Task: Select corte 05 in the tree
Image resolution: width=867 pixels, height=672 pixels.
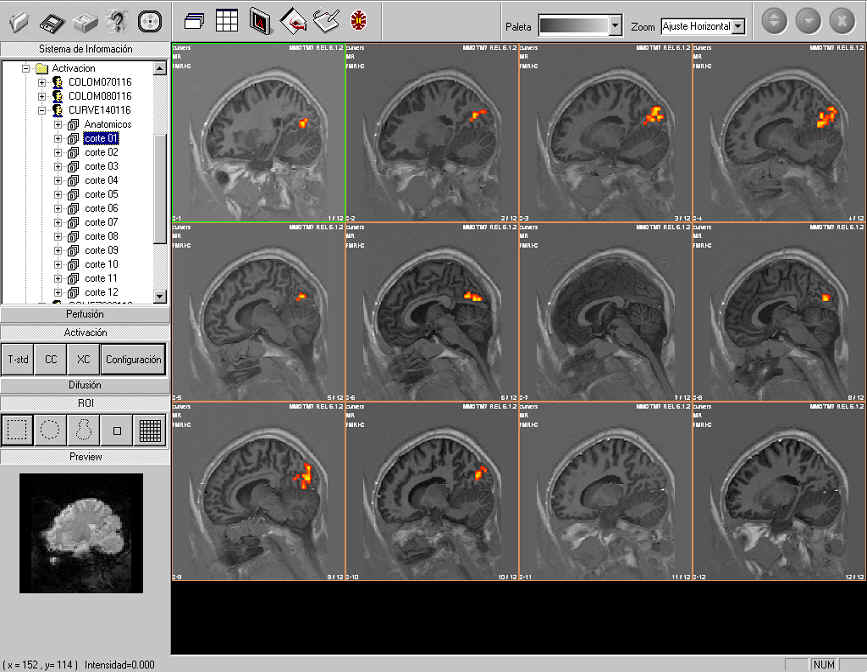Action: [101, 194]
